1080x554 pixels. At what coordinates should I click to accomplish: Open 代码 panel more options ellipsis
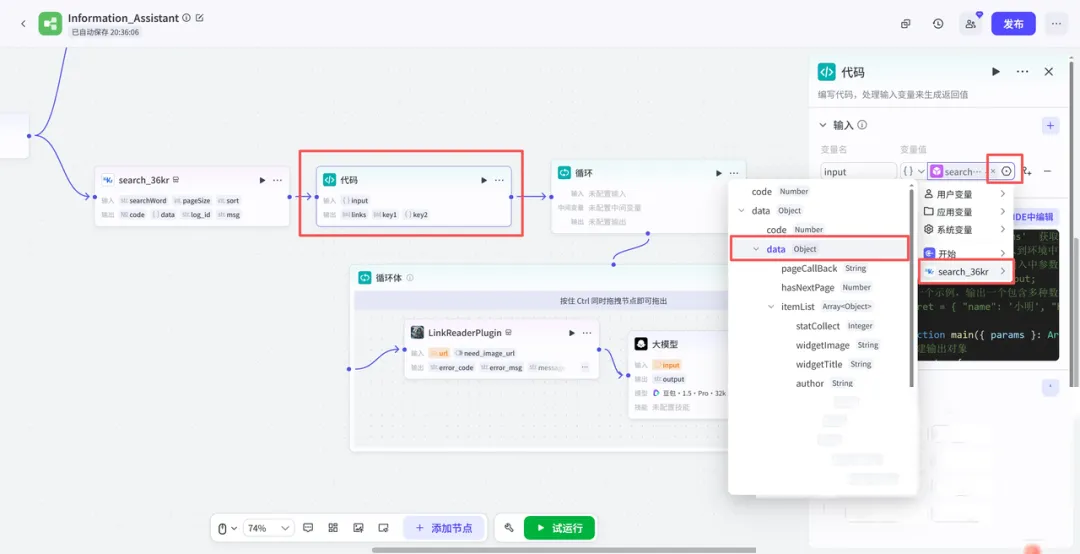click(x=1023, y=72)
